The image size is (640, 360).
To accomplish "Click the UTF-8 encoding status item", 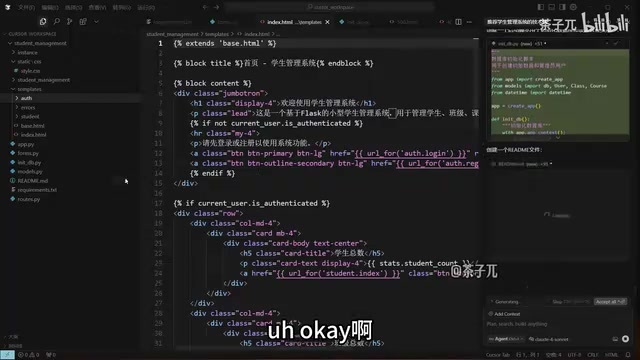I will pyautogui.click(x=574, y=355).
